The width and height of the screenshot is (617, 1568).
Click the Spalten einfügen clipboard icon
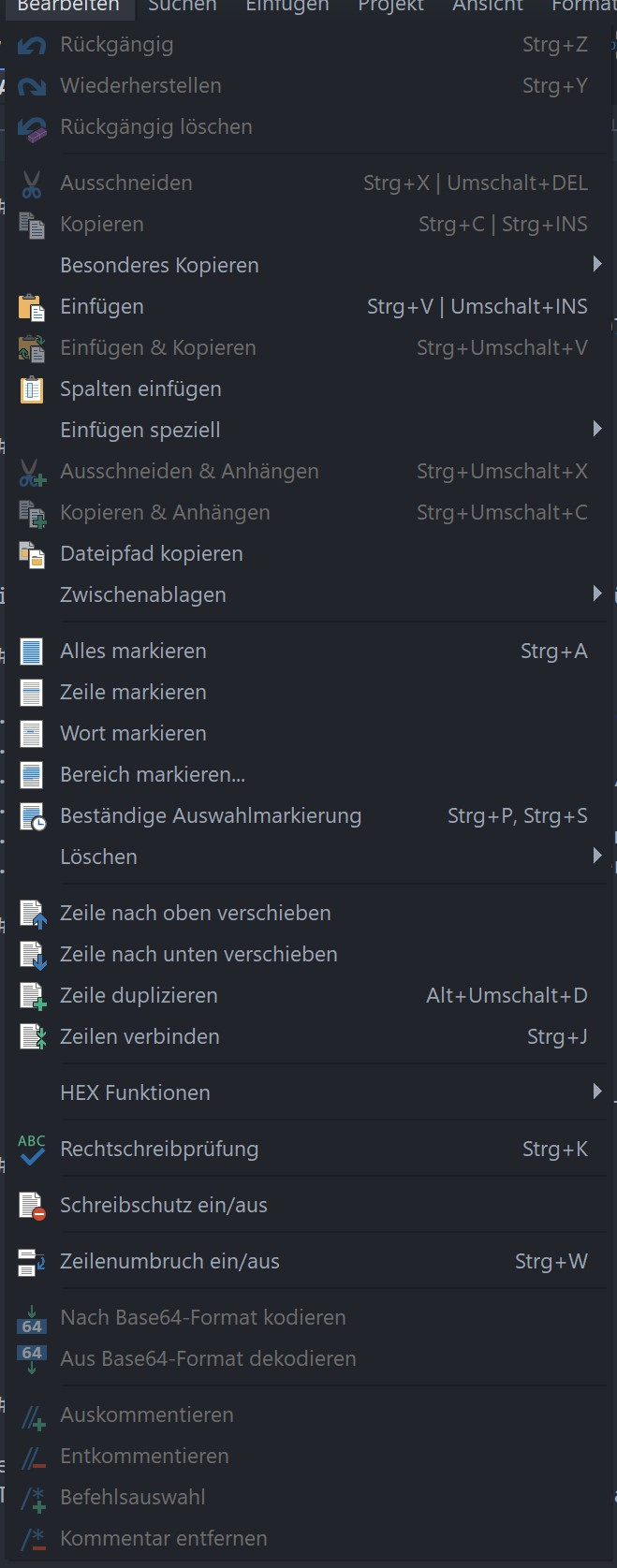click(x=32, y=389)
